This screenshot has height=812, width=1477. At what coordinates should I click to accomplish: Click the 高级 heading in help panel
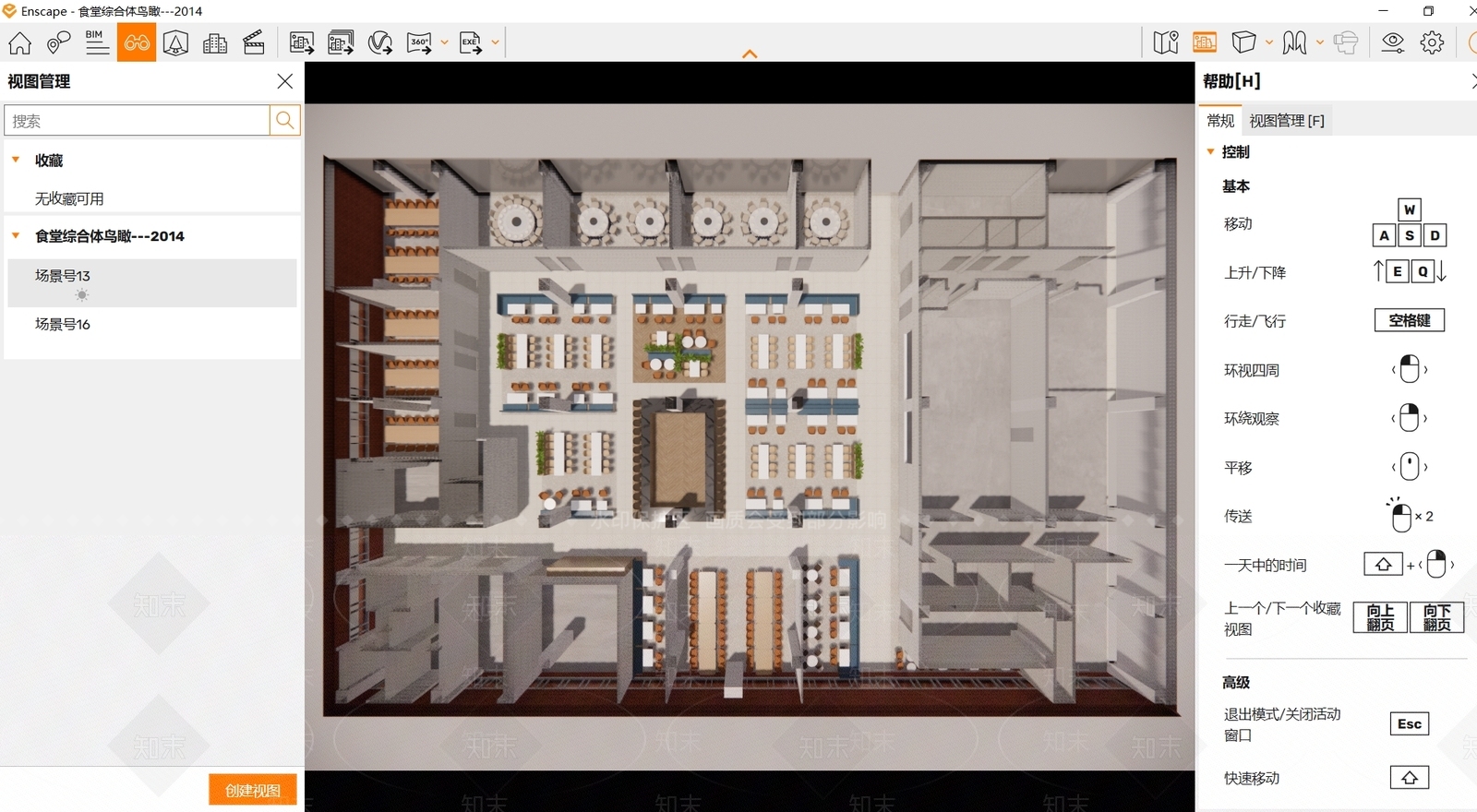pos(1236,682)
